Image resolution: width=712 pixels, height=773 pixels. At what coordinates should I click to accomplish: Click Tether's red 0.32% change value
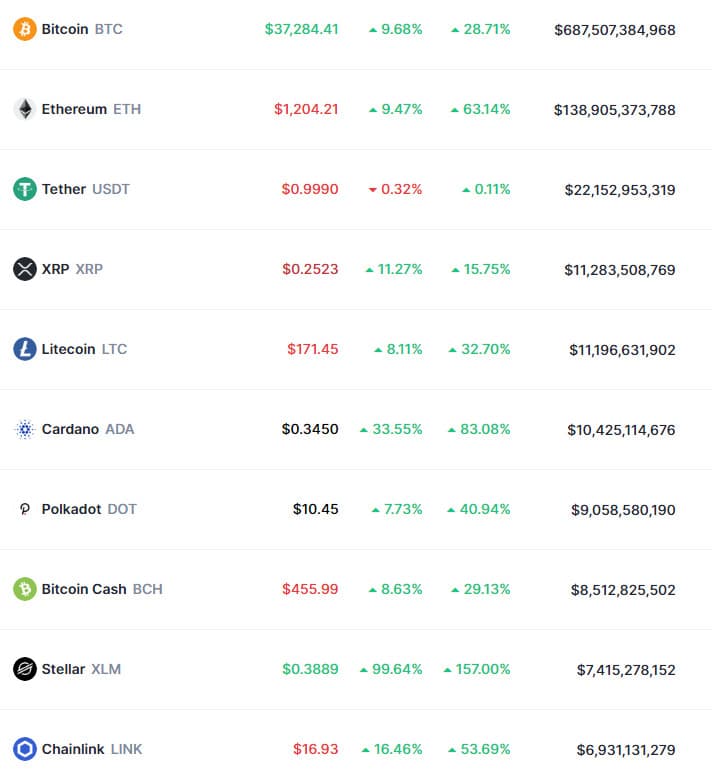click(x=395, y=189)
